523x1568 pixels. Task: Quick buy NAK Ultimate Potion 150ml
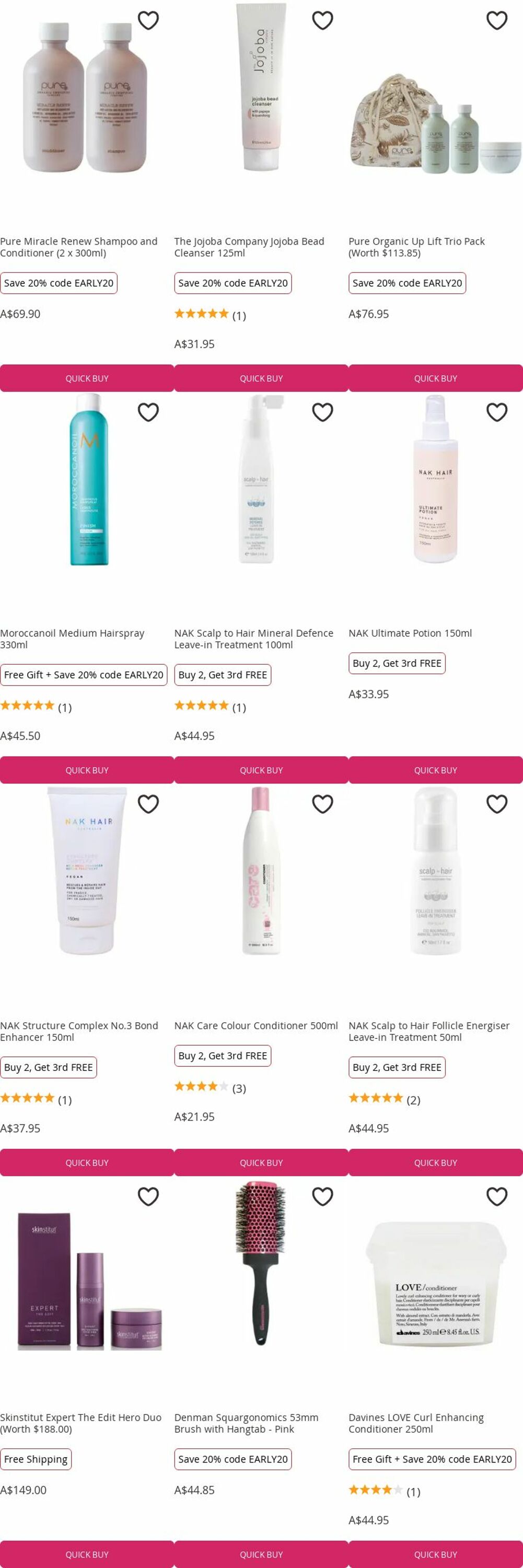(x=435, y=770)
